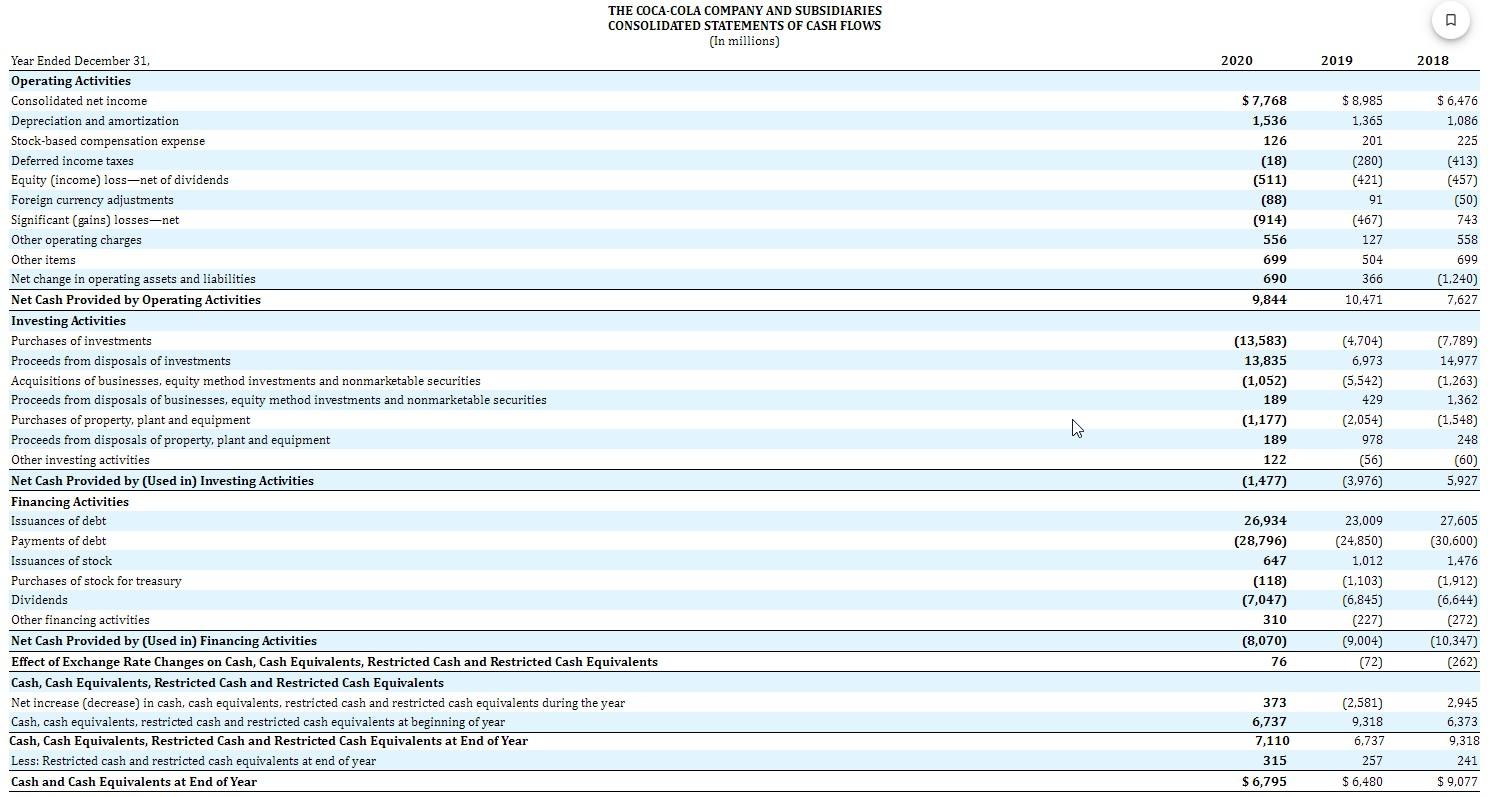
Task: Click 'Net increase (decrease) in cash' row label
Action: [318, 703]
